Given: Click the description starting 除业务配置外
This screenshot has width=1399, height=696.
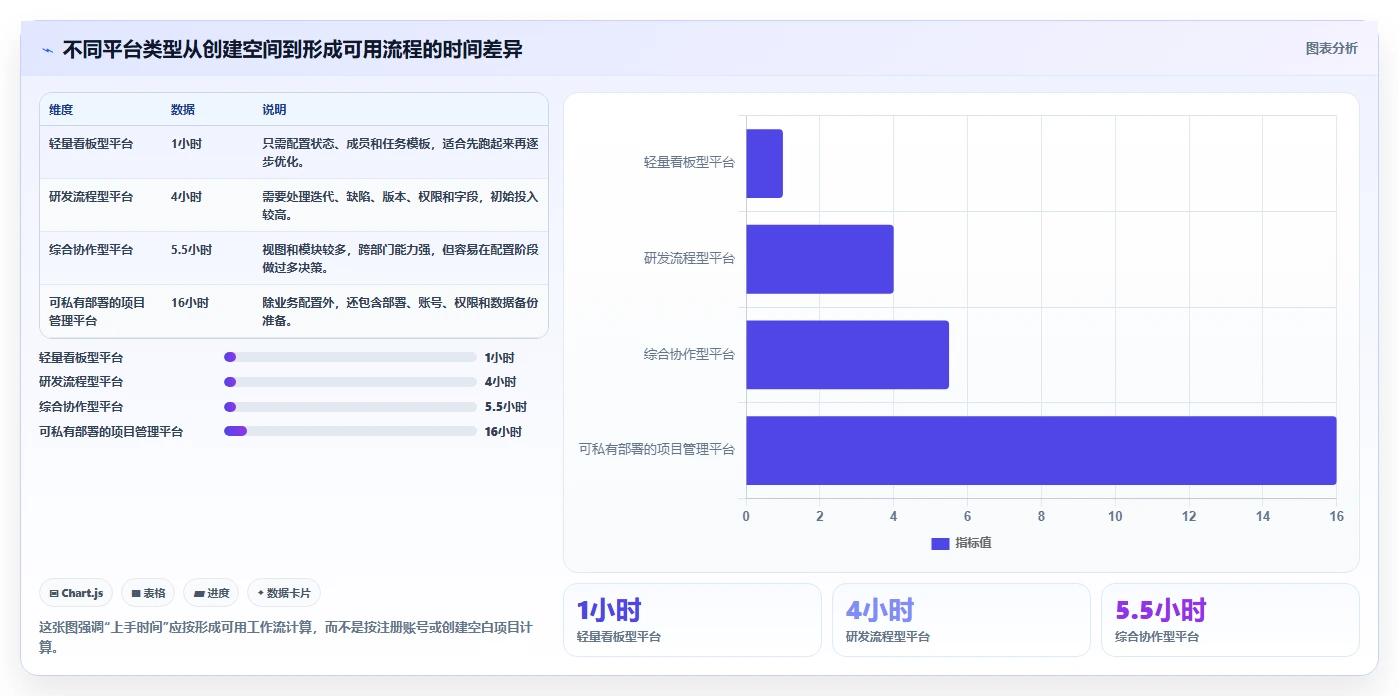Looking at the screenshot, I should [400, 312].
